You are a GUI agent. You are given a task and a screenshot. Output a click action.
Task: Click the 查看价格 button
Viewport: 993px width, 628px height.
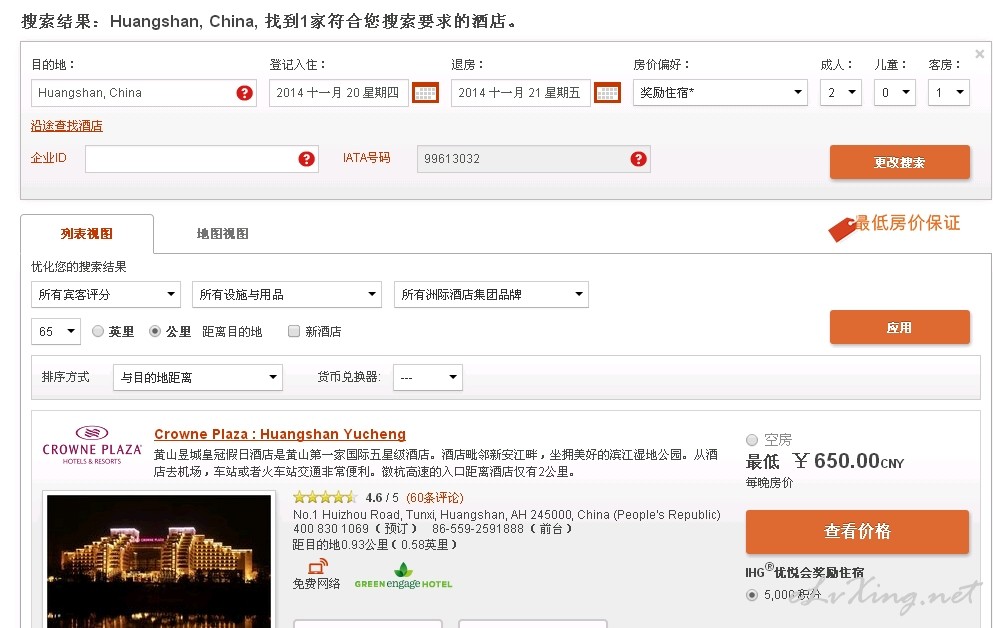tap(857, 531)
